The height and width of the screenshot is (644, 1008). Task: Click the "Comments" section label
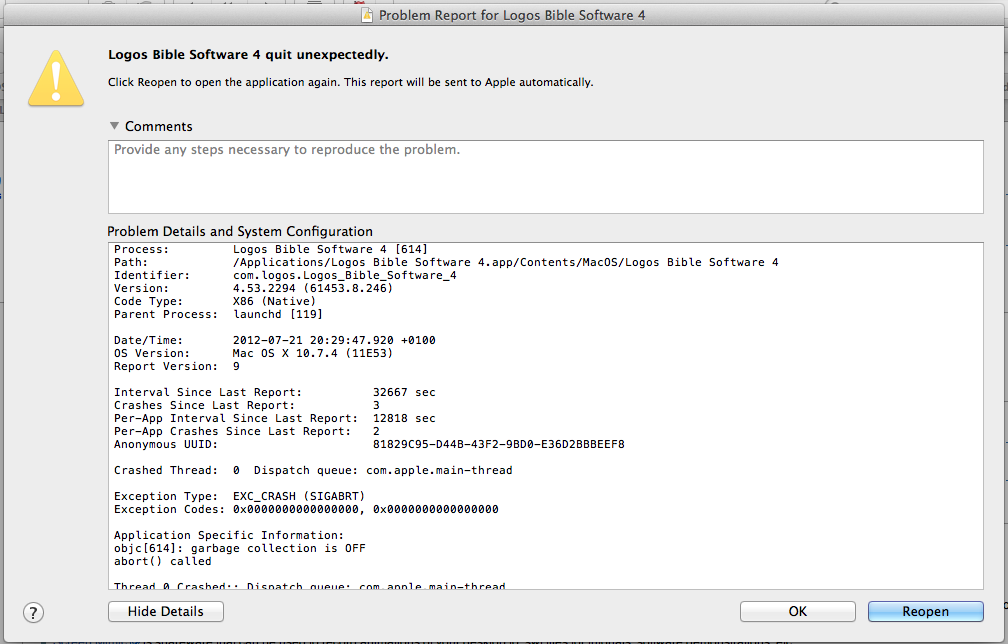point(159,126)
